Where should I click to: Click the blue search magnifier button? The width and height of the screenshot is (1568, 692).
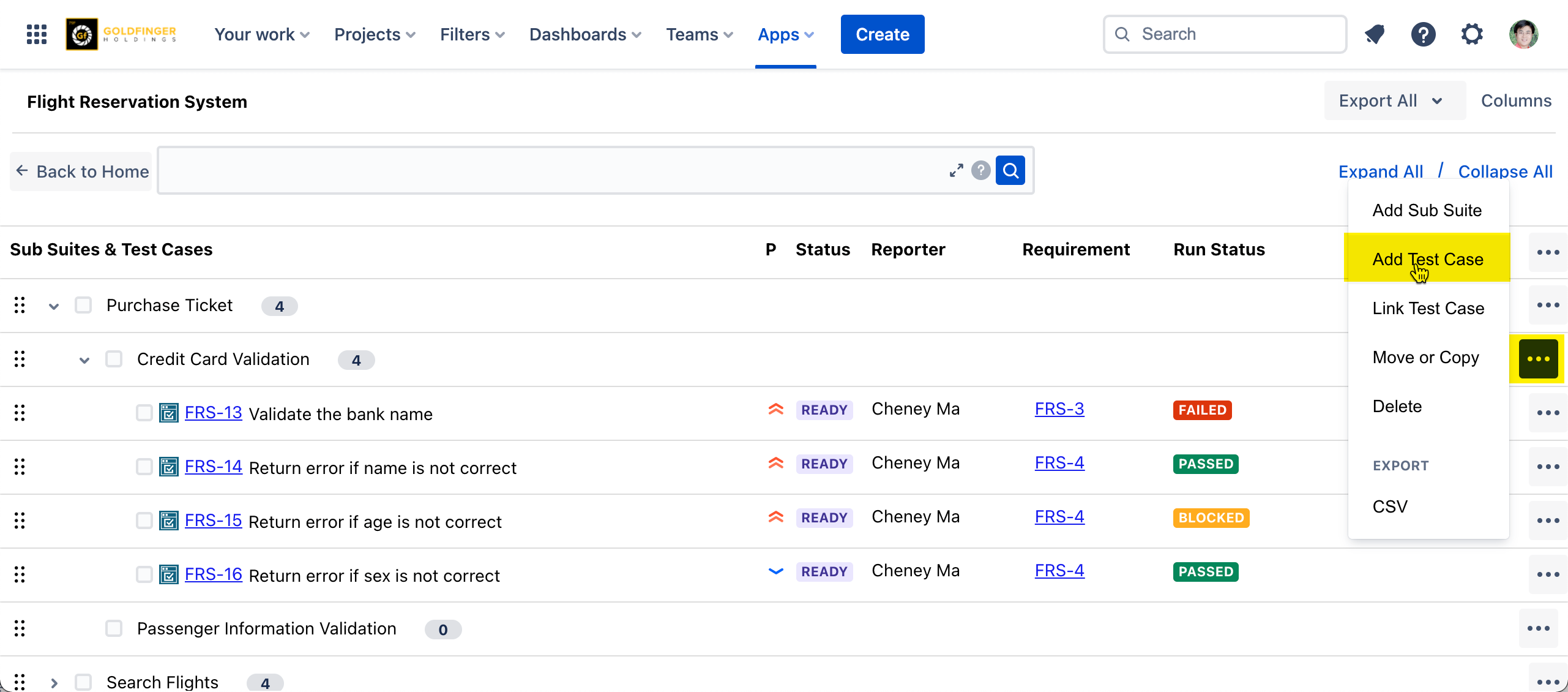(x=1010, y=170)
